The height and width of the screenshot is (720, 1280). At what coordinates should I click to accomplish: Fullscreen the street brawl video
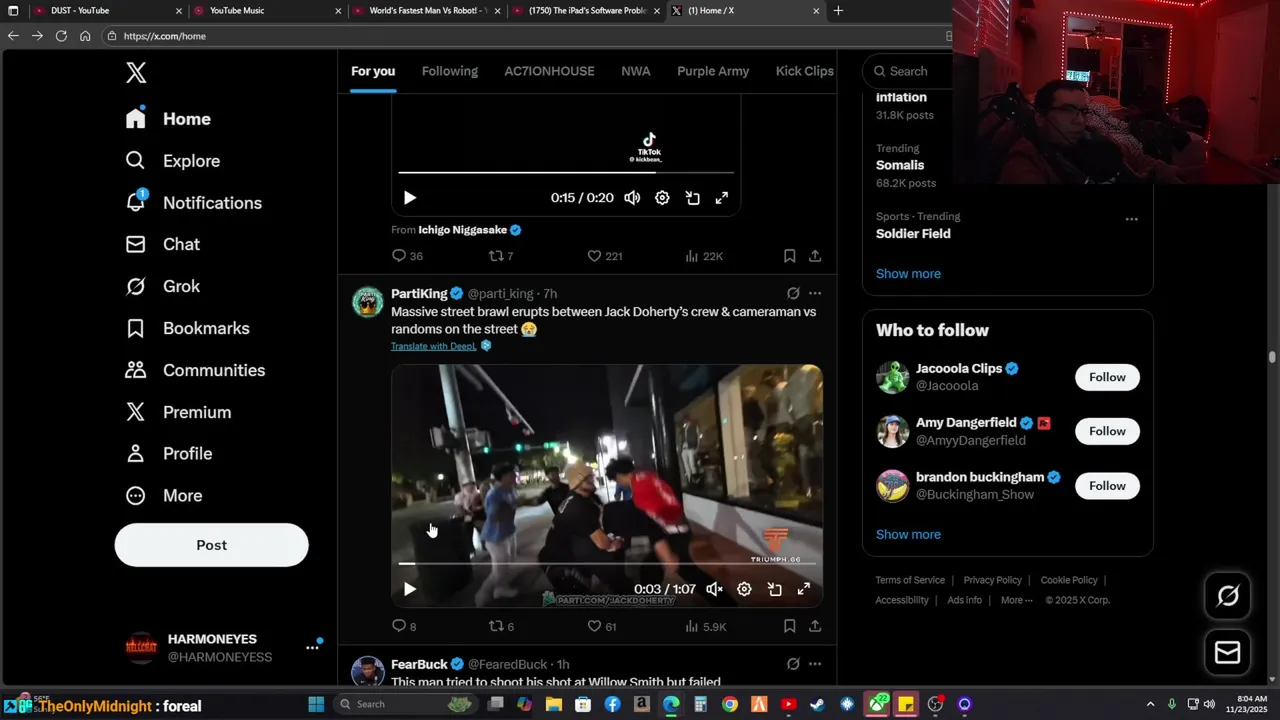[x=803, y=589]
